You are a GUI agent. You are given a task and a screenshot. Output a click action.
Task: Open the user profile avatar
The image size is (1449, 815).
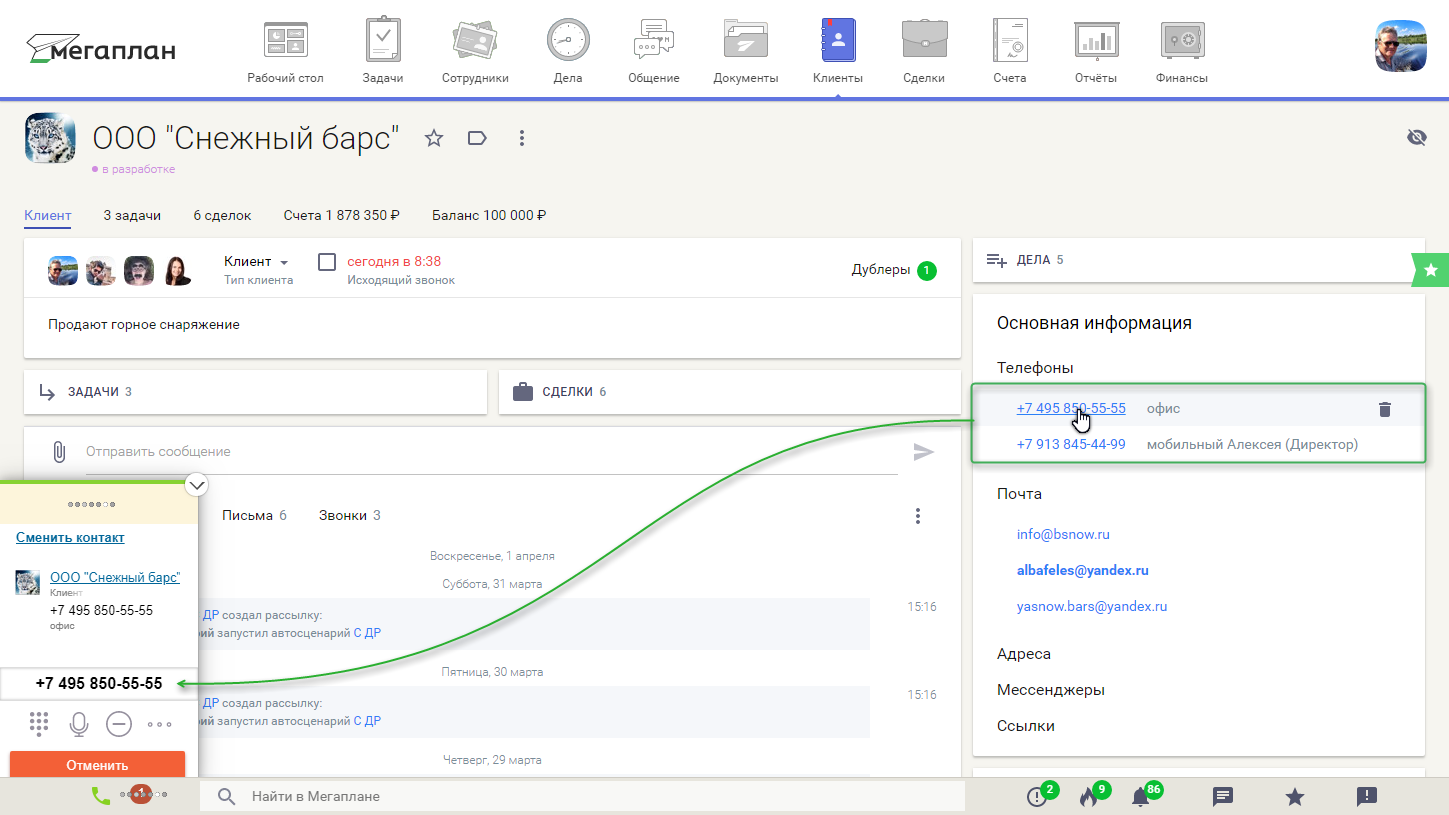pyautogui.click(x=1401, y=46)
